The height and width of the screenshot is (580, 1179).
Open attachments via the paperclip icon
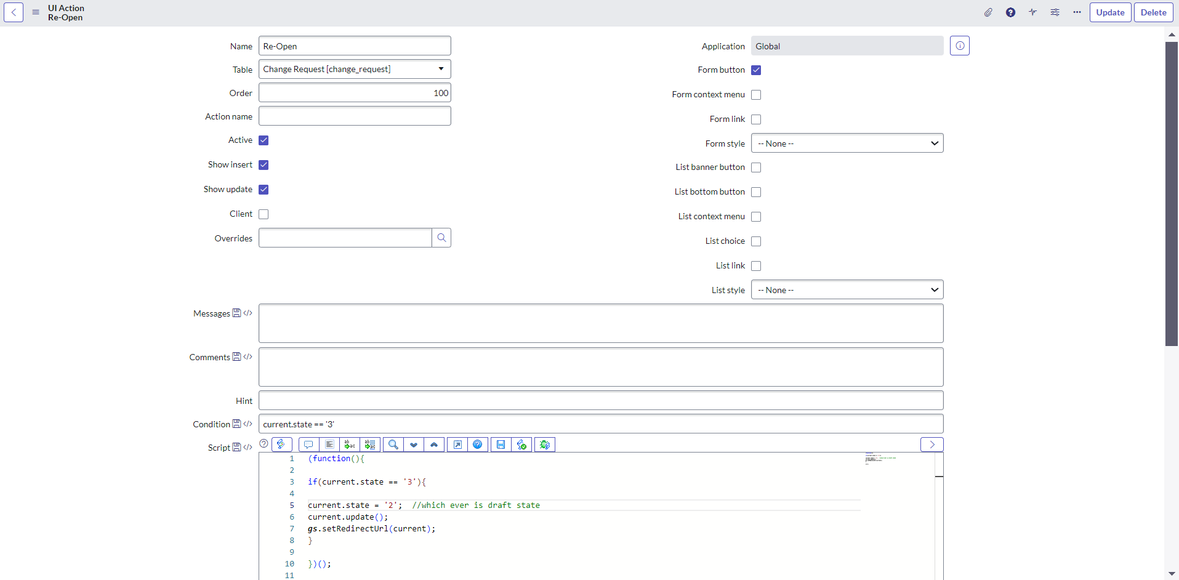tap(989, 12)
